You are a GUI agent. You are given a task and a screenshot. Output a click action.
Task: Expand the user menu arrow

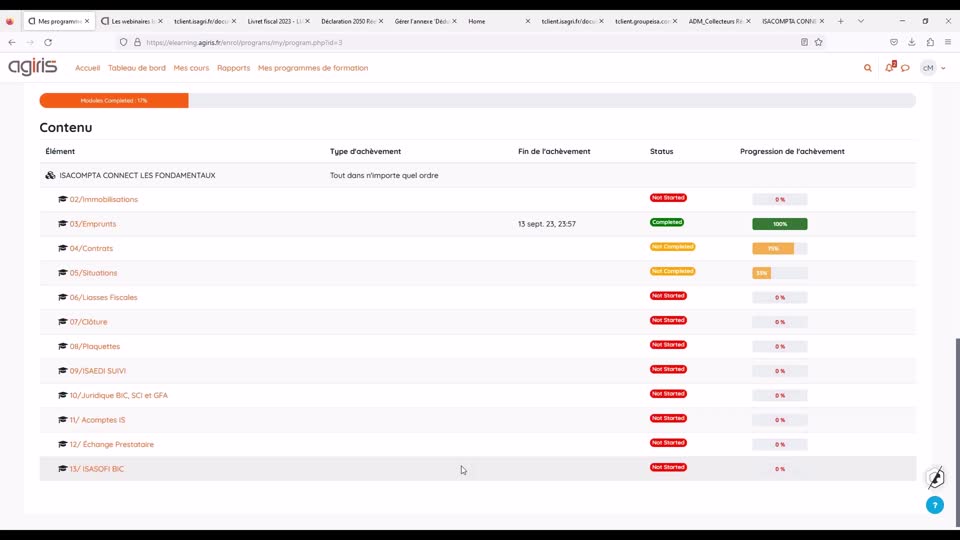943,68
